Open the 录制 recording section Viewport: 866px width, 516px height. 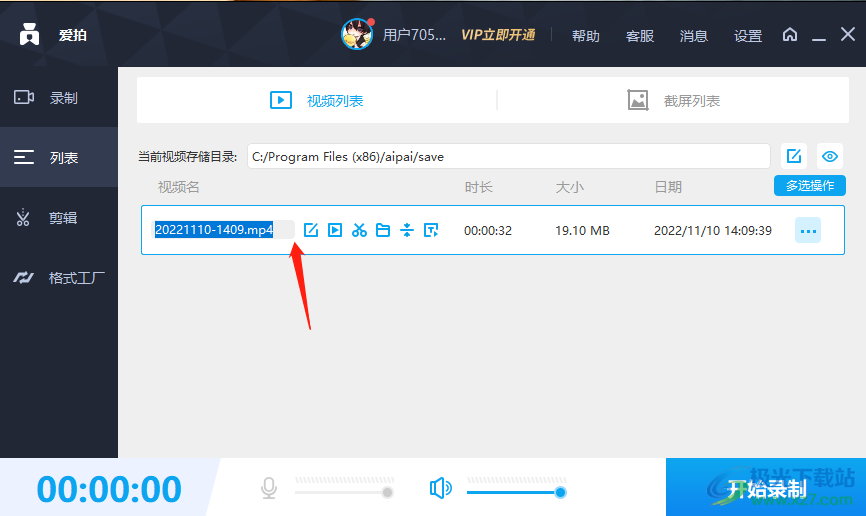point(59,98)
